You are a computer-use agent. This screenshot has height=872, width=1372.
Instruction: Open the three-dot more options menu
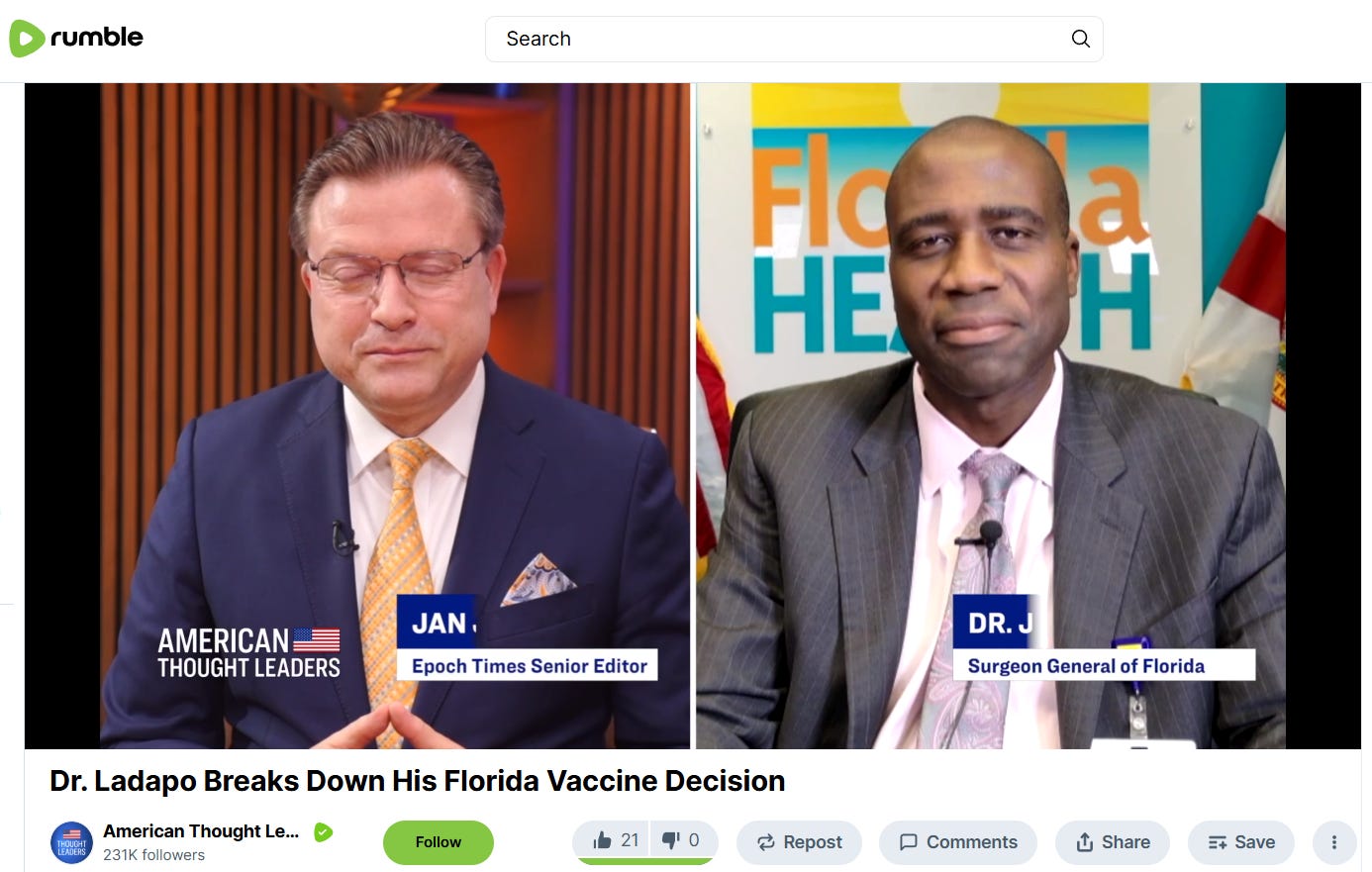point(1333,842)
